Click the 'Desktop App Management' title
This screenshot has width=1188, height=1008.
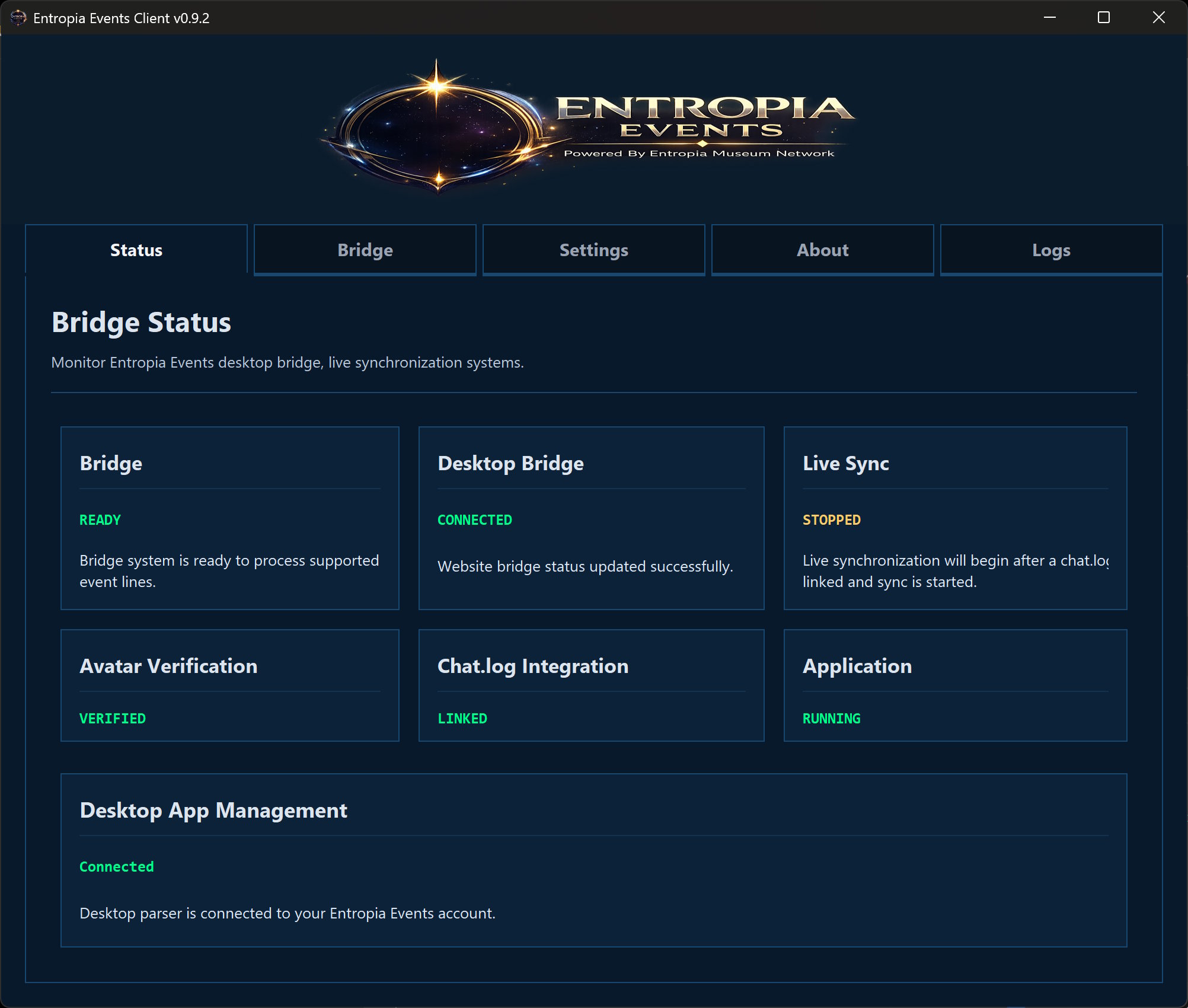213,811
